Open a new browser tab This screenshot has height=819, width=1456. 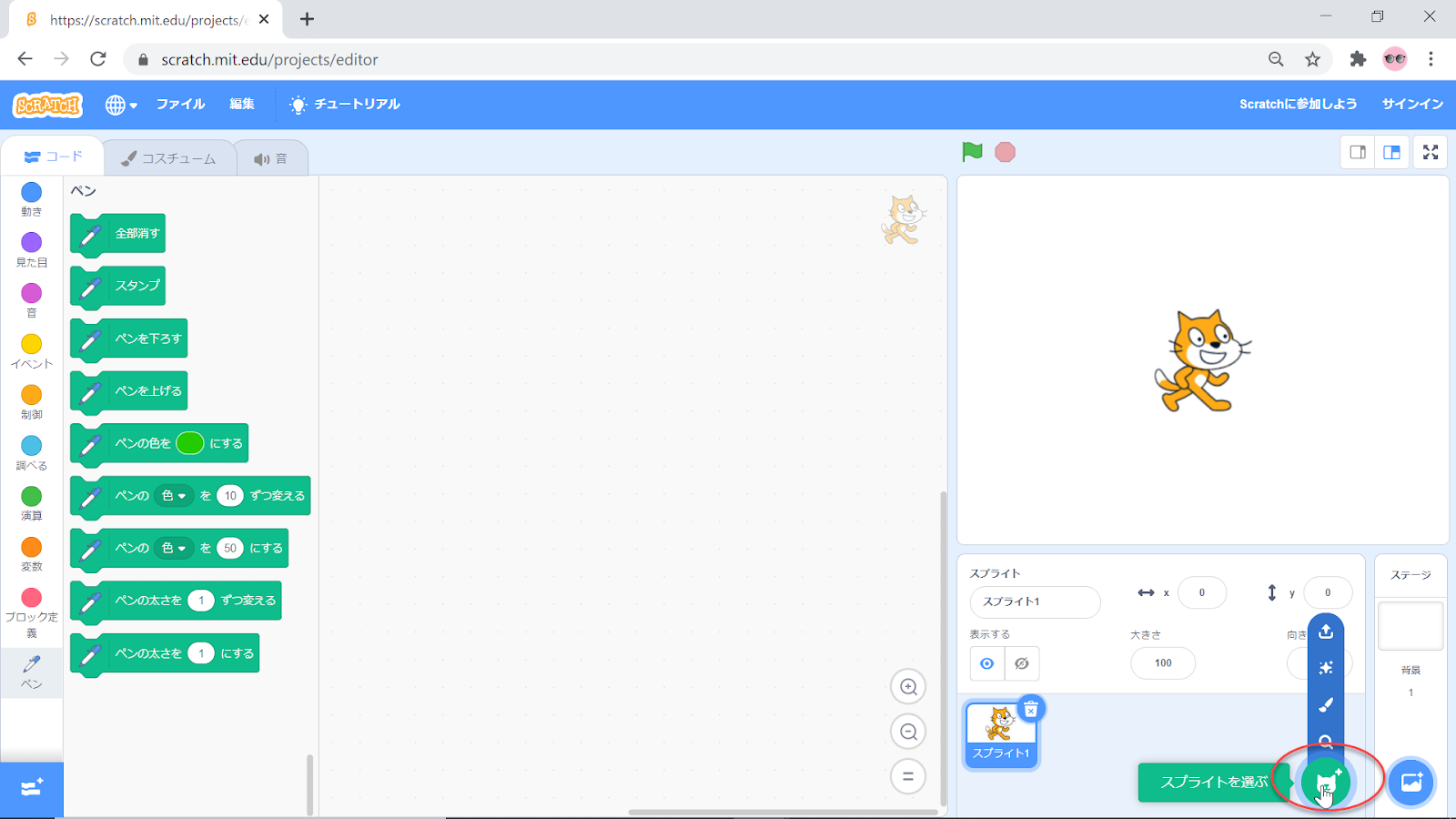[x=308, y=19]
